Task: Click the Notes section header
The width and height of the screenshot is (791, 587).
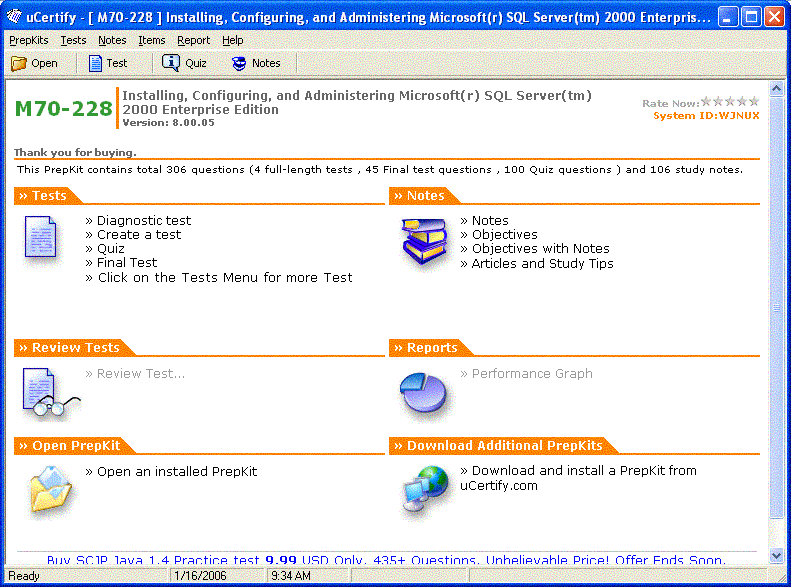Action: [x=424, y=196]
